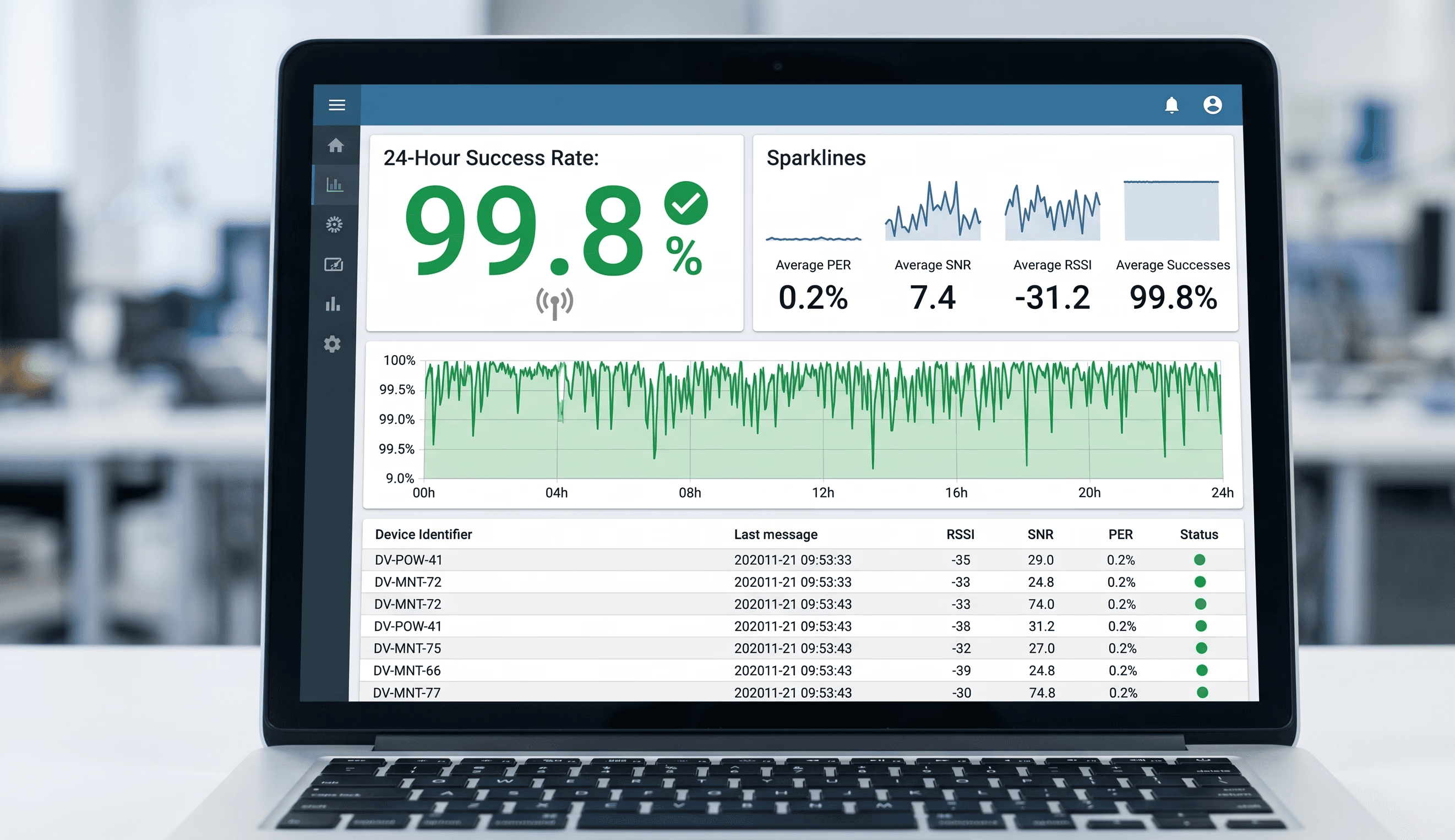Open the edit/design sidebar icon

tap(335, 264)
